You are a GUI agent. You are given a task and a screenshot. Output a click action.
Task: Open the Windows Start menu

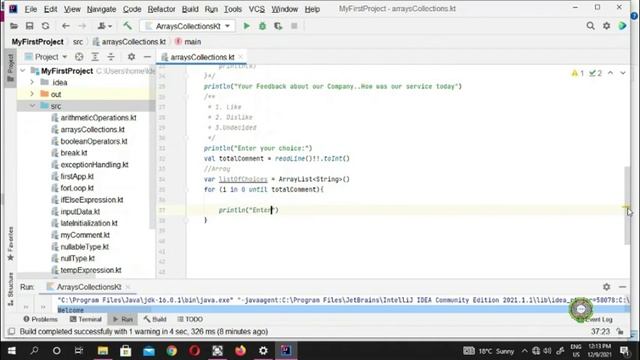pyautogui.click(x=11, y=351)
